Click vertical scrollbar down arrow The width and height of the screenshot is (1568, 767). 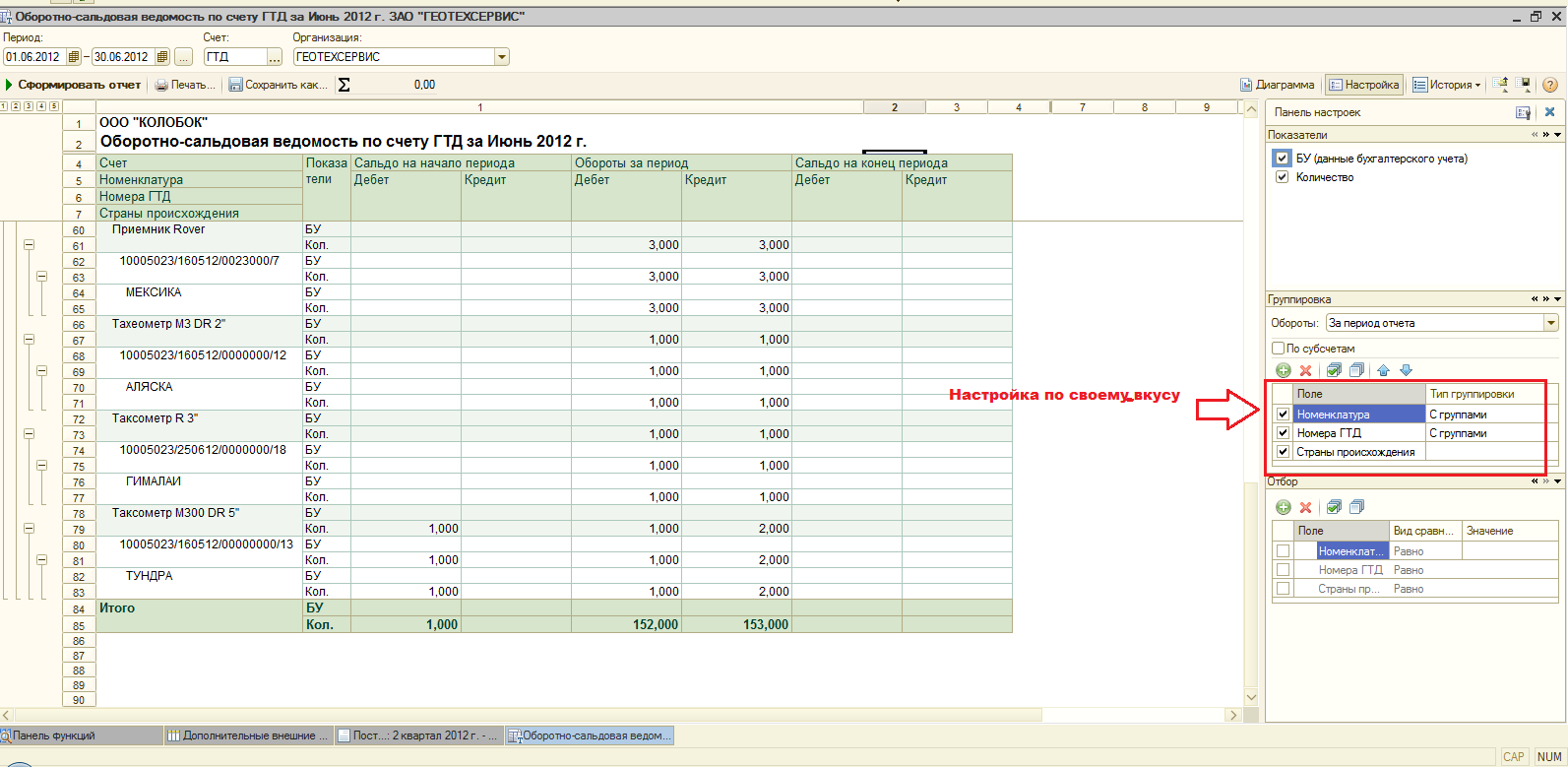tap(1252, 698)
